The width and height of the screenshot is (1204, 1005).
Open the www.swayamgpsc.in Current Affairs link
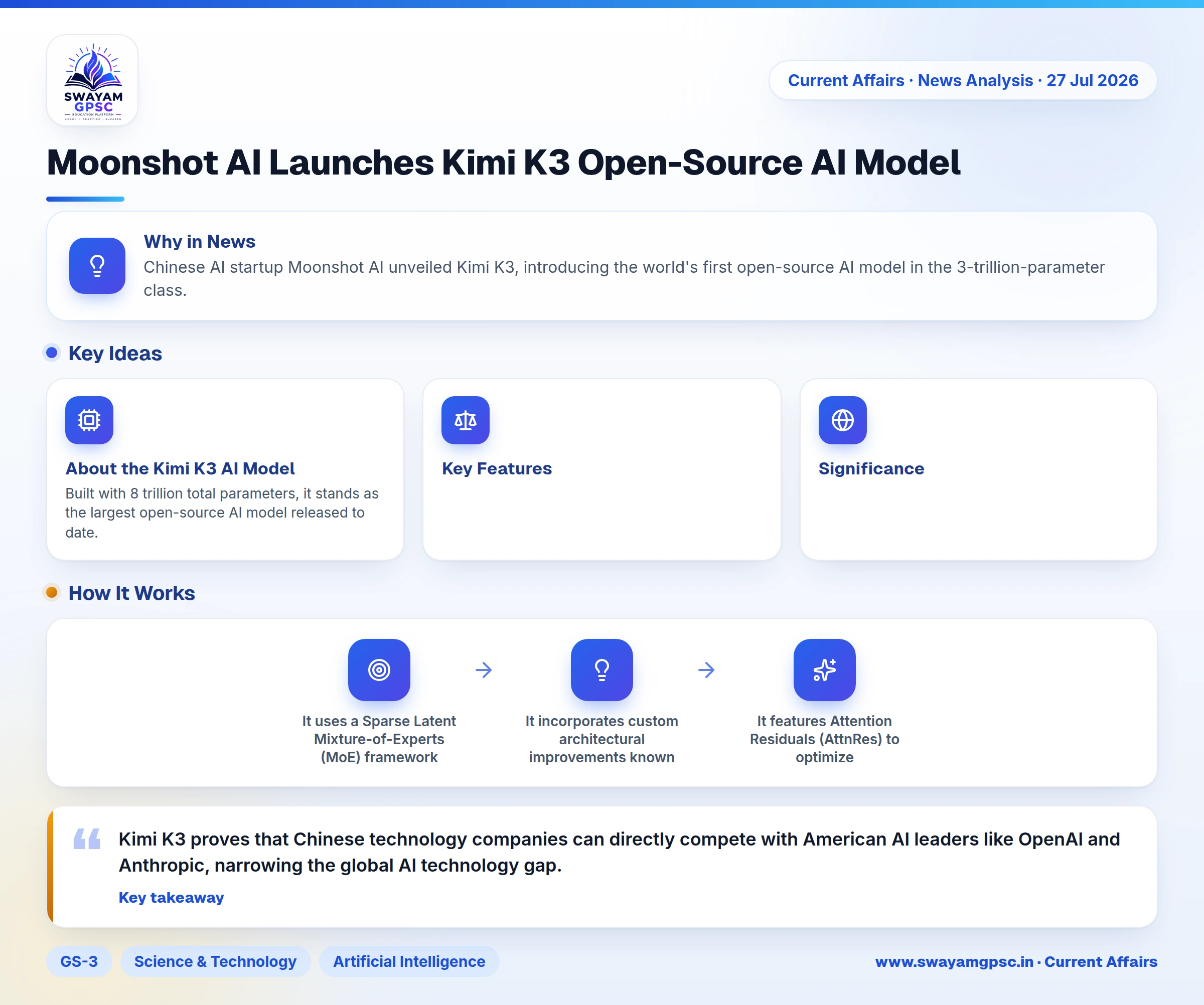(1016, 961)
